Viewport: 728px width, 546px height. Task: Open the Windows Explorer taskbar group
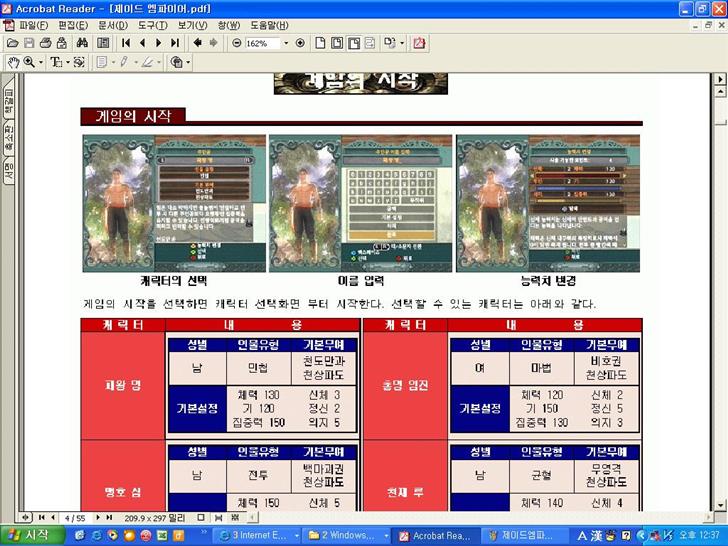pyautogui.click(x=348, y=536)
